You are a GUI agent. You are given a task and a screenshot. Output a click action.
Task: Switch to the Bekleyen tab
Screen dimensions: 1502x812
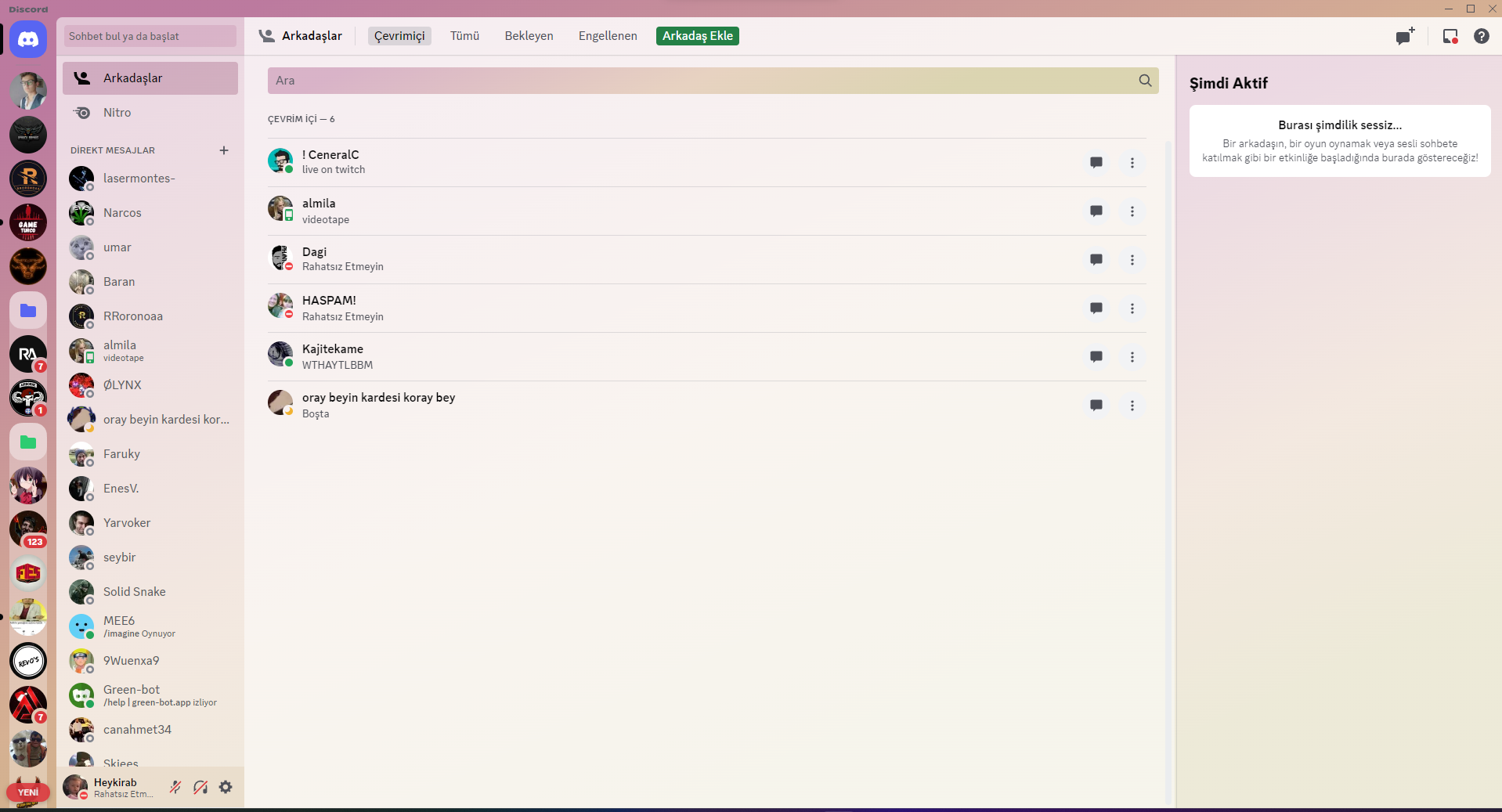[529, 36]
